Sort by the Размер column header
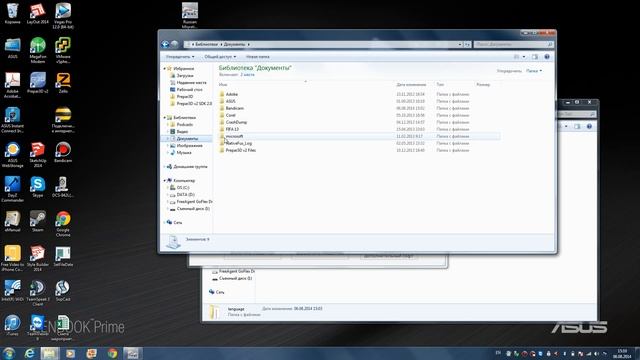The image size is (640, 360). [x=483, y=84]
